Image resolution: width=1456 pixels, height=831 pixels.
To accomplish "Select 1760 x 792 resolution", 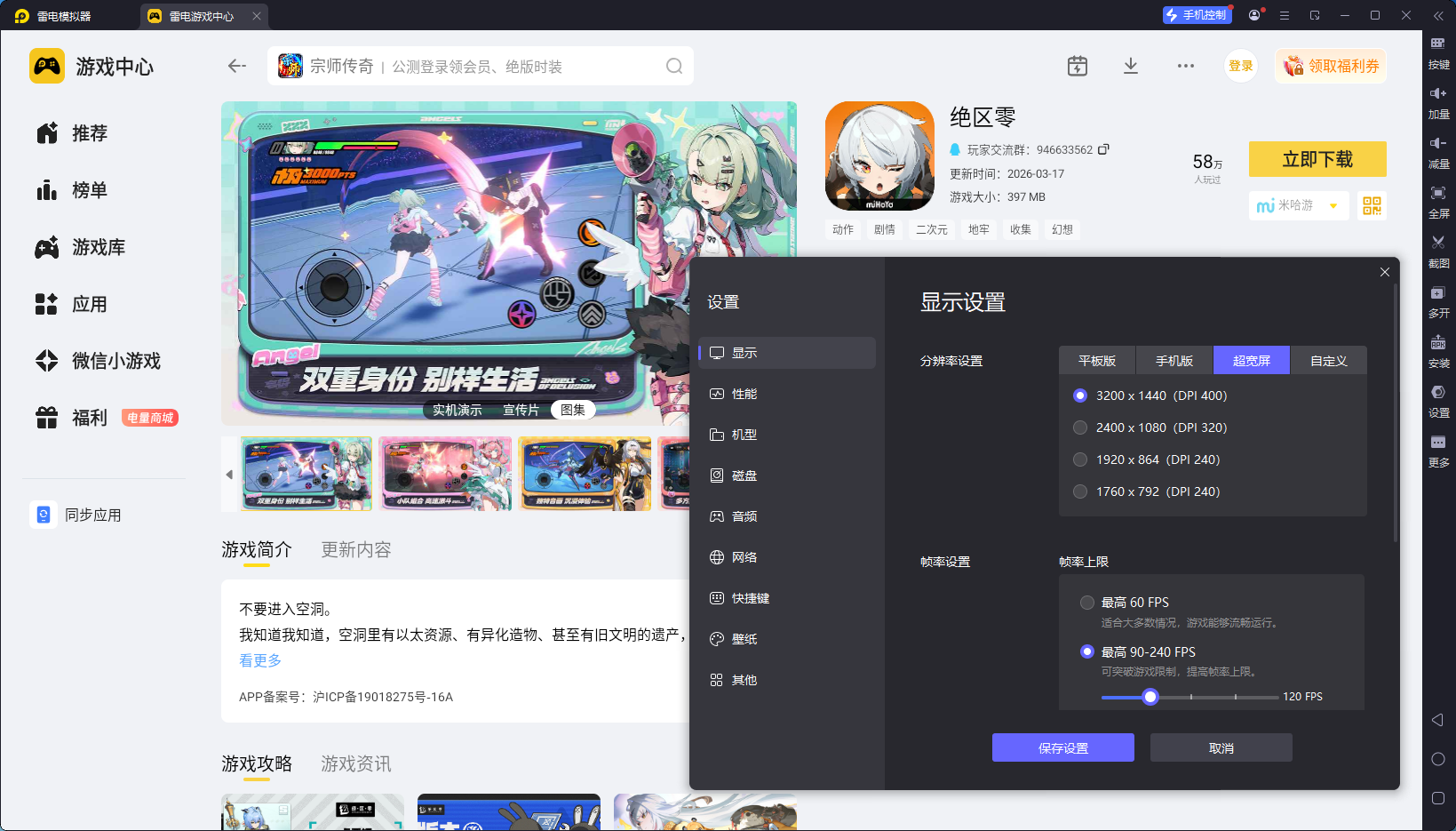I will point(1080,491).
